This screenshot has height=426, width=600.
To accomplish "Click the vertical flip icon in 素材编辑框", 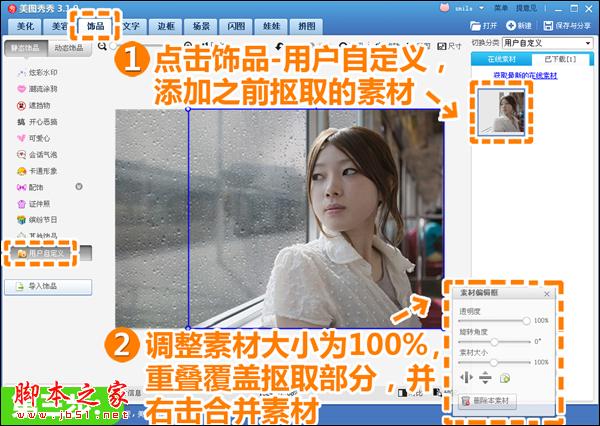I will (485, 378).
